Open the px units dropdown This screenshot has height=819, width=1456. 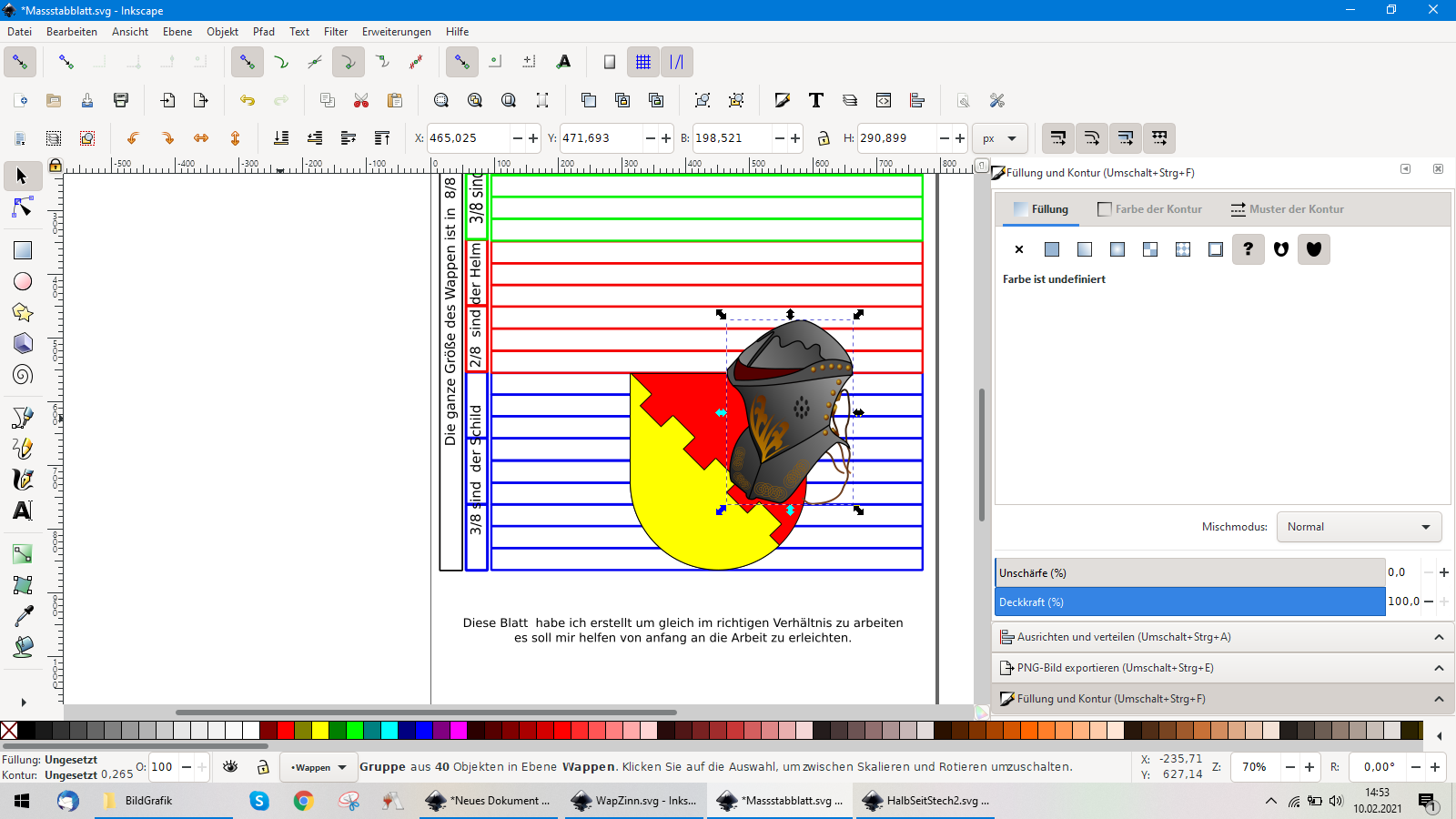[999, 138]
